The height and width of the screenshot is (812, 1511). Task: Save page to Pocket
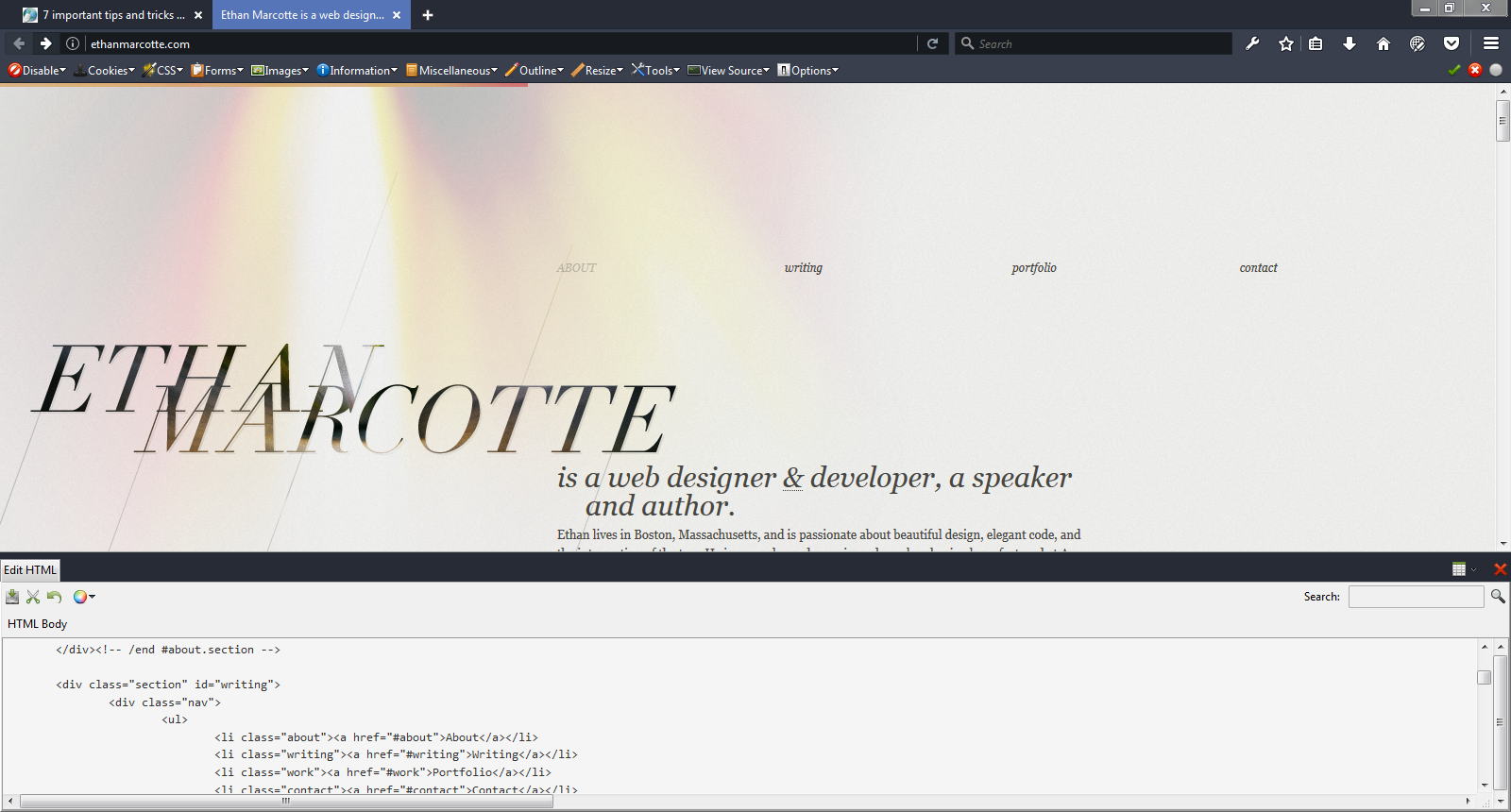[x=1452, y=43]
